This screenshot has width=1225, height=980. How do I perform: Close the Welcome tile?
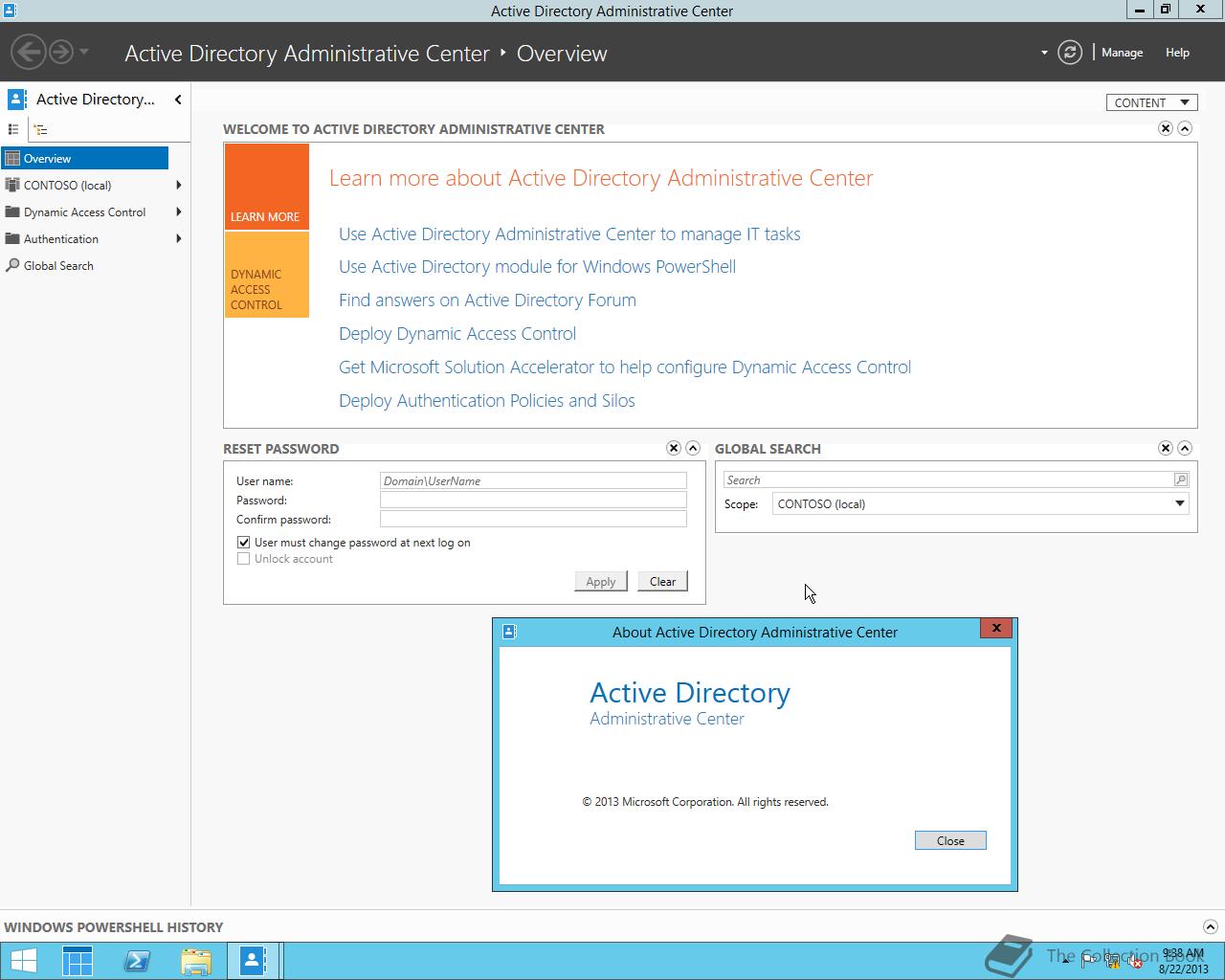pos(1166,128)
